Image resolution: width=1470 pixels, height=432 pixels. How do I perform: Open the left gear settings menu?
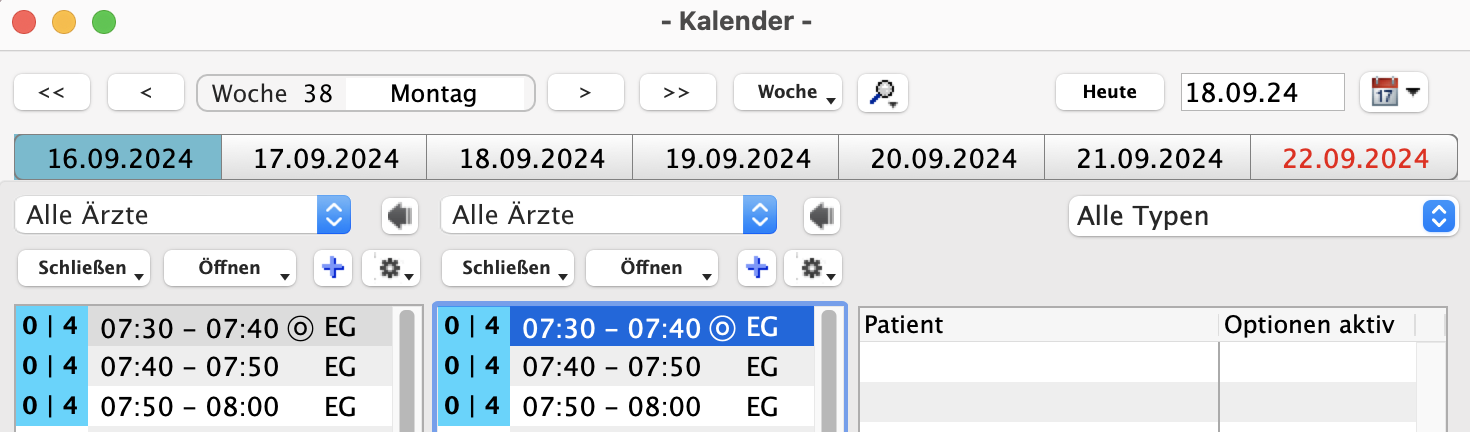390,268
